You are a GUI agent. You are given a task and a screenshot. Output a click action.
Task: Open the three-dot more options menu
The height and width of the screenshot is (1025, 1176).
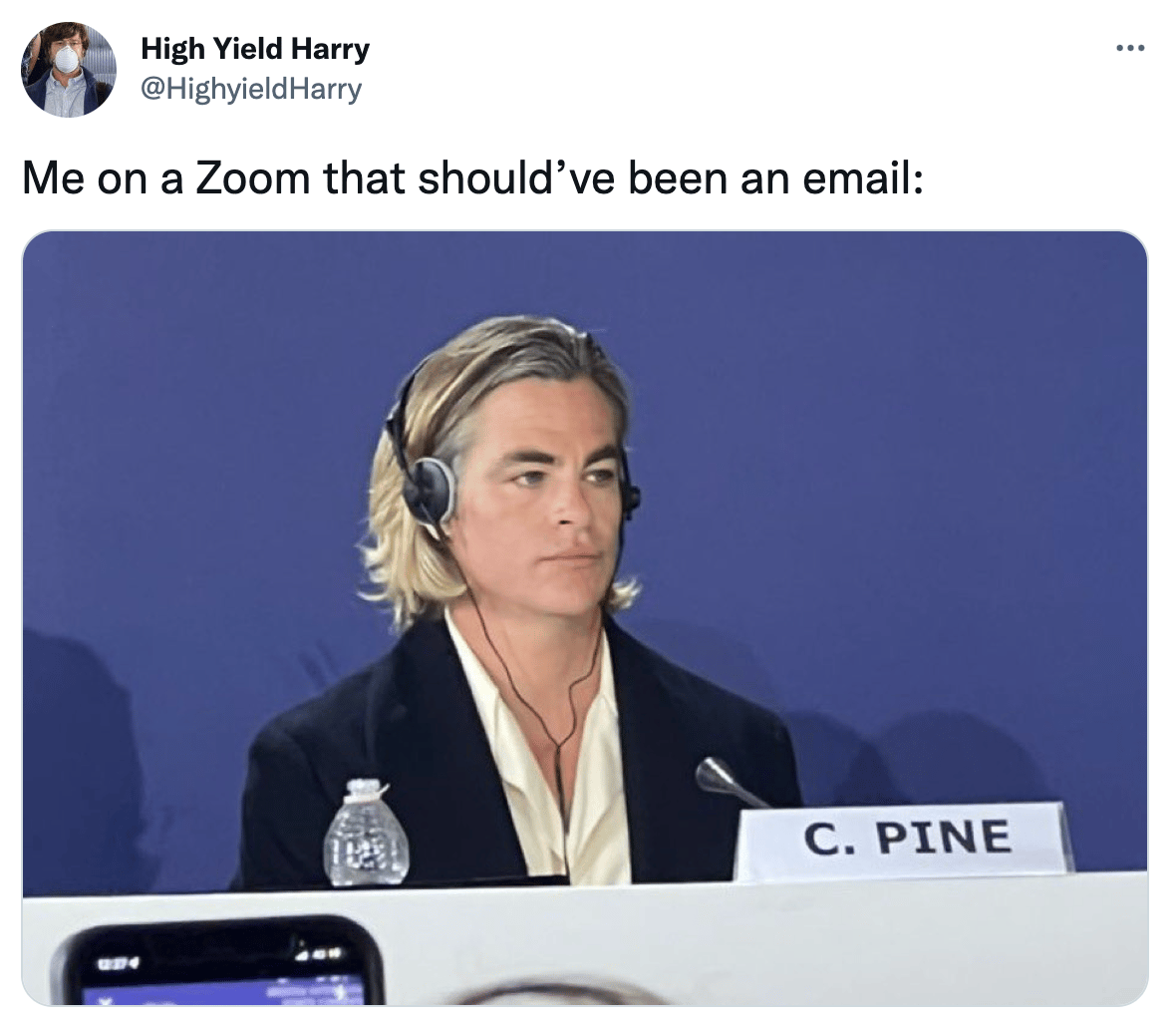1130,49
